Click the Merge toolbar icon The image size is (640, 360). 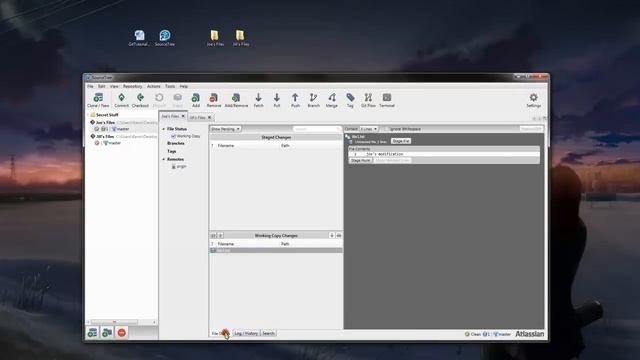(332, 100)
